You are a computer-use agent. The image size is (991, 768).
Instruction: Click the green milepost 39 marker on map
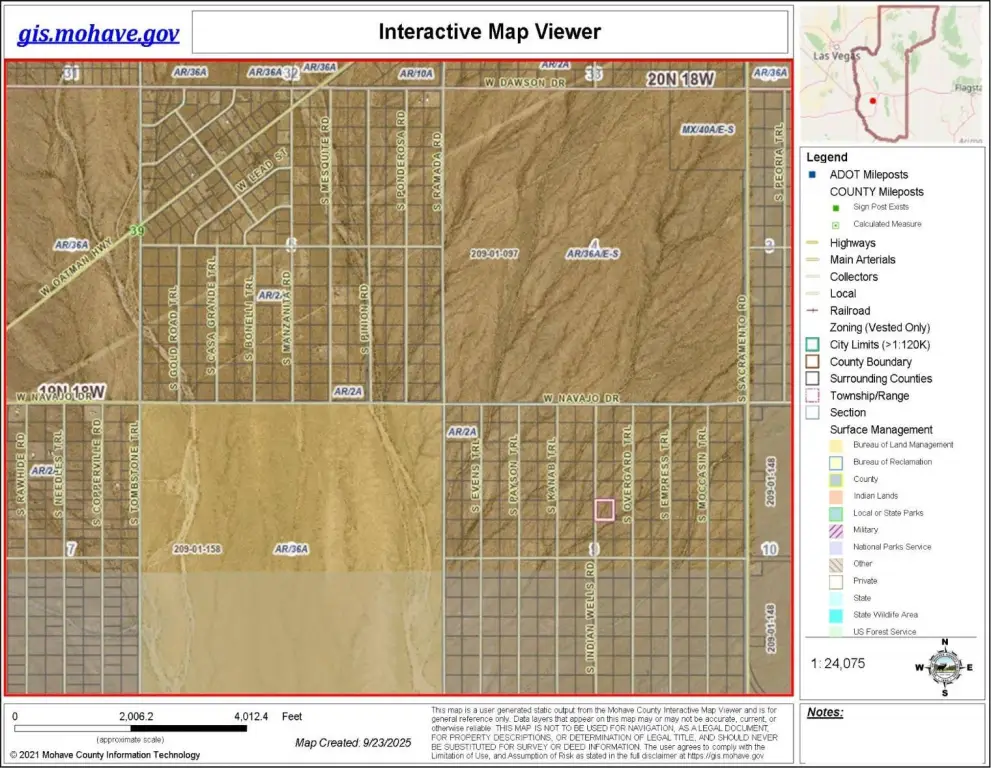134,232
